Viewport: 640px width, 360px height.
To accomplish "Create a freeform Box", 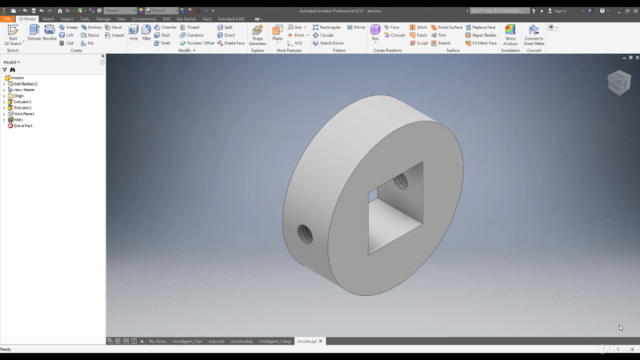I will [x=375, y=33].
